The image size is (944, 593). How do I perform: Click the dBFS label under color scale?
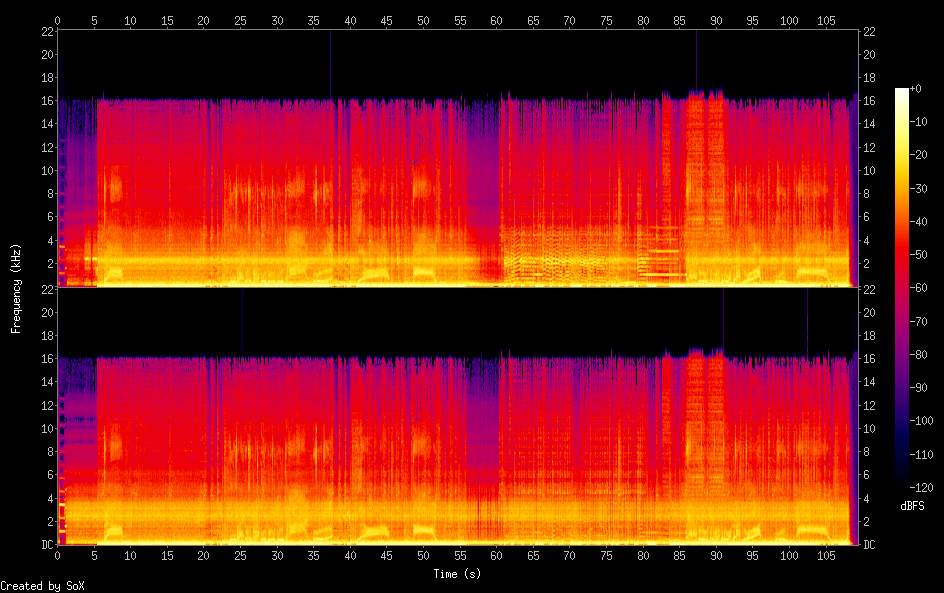pos(912,506)
